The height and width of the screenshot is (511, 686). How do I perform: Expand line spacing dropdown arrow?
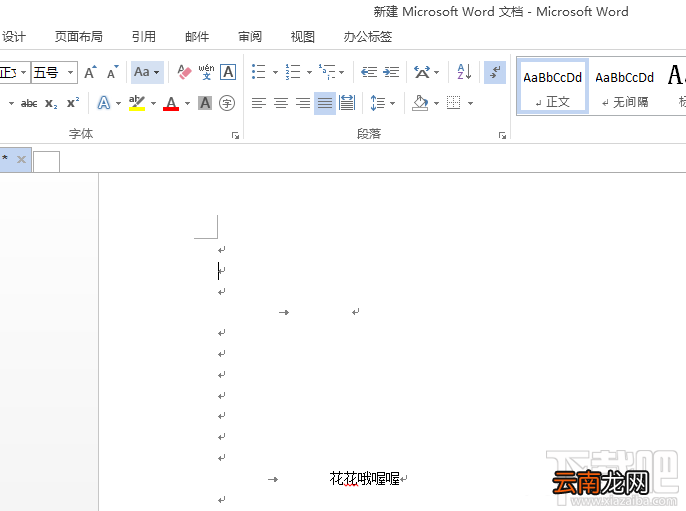[x=392, y=104]
